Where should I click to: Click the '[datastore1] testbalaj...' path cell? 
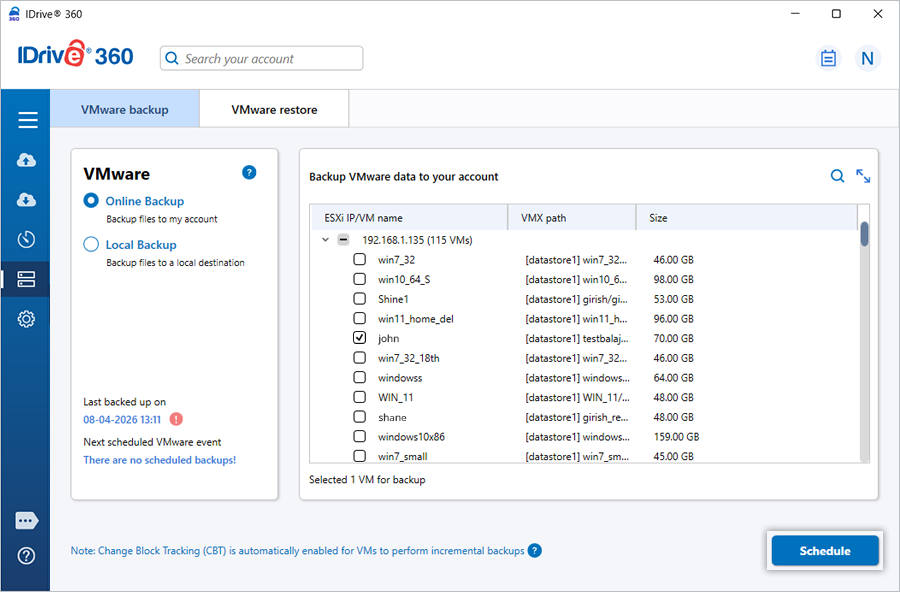pos(577,339)
